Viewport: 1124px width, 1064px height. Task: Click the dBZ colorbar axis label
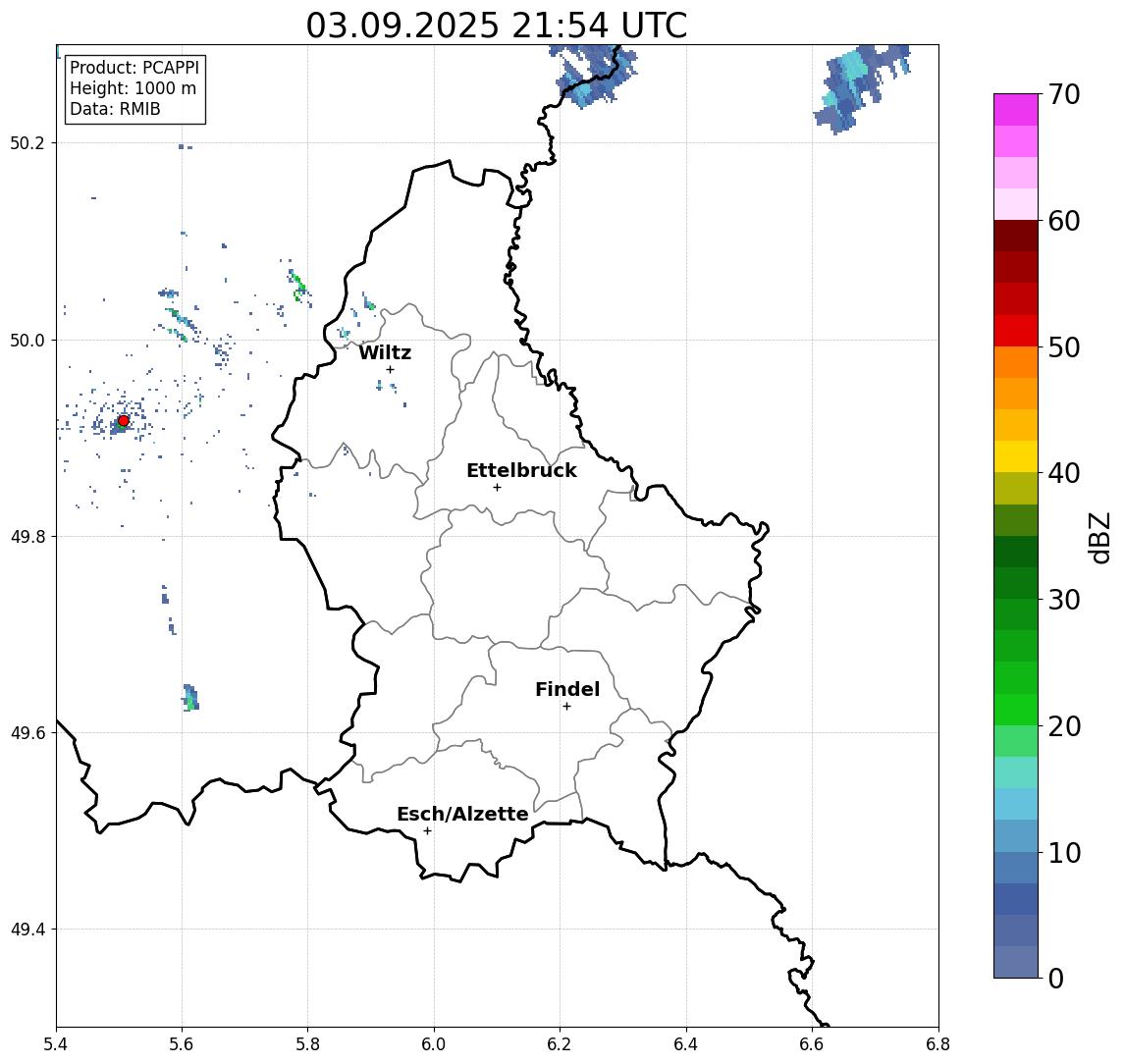[x=1100, y=536]
